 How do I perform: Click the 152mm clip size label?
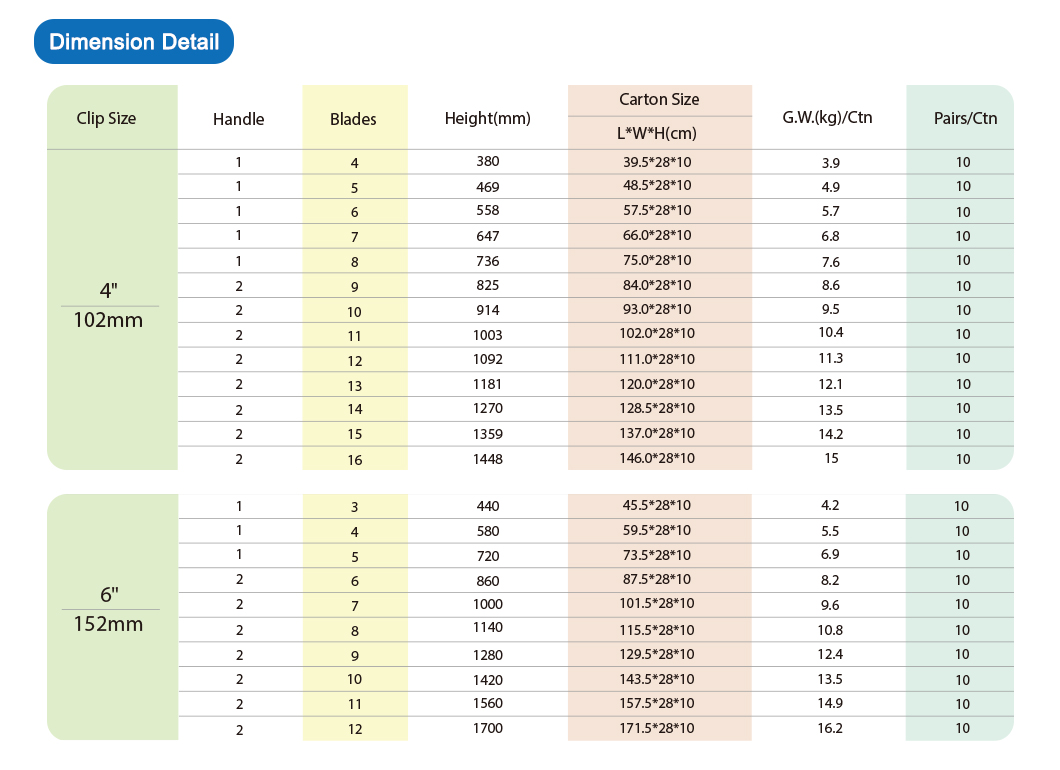point(108,623)
